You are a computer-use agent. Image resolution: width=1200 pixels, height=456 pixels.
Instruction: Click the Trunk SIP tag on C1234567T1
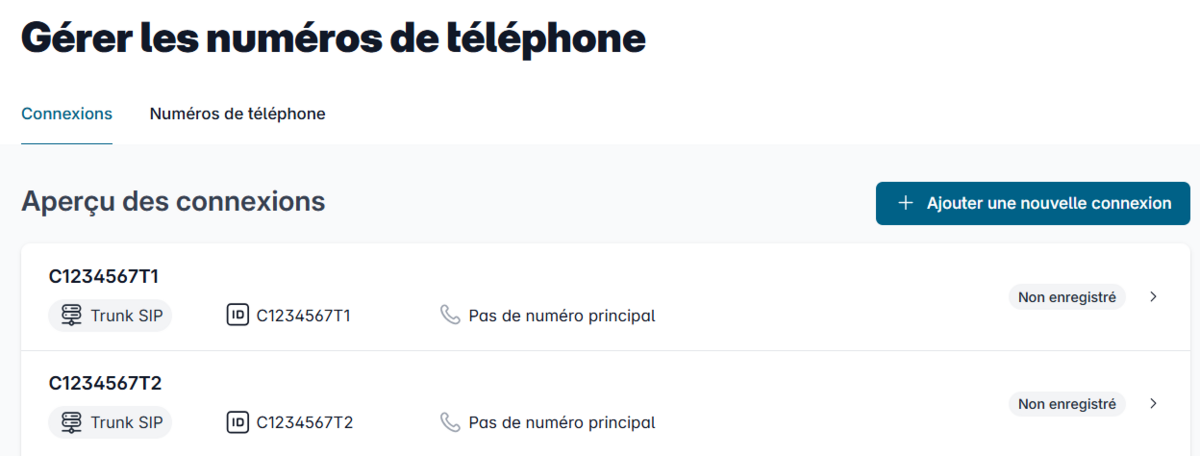126,316
